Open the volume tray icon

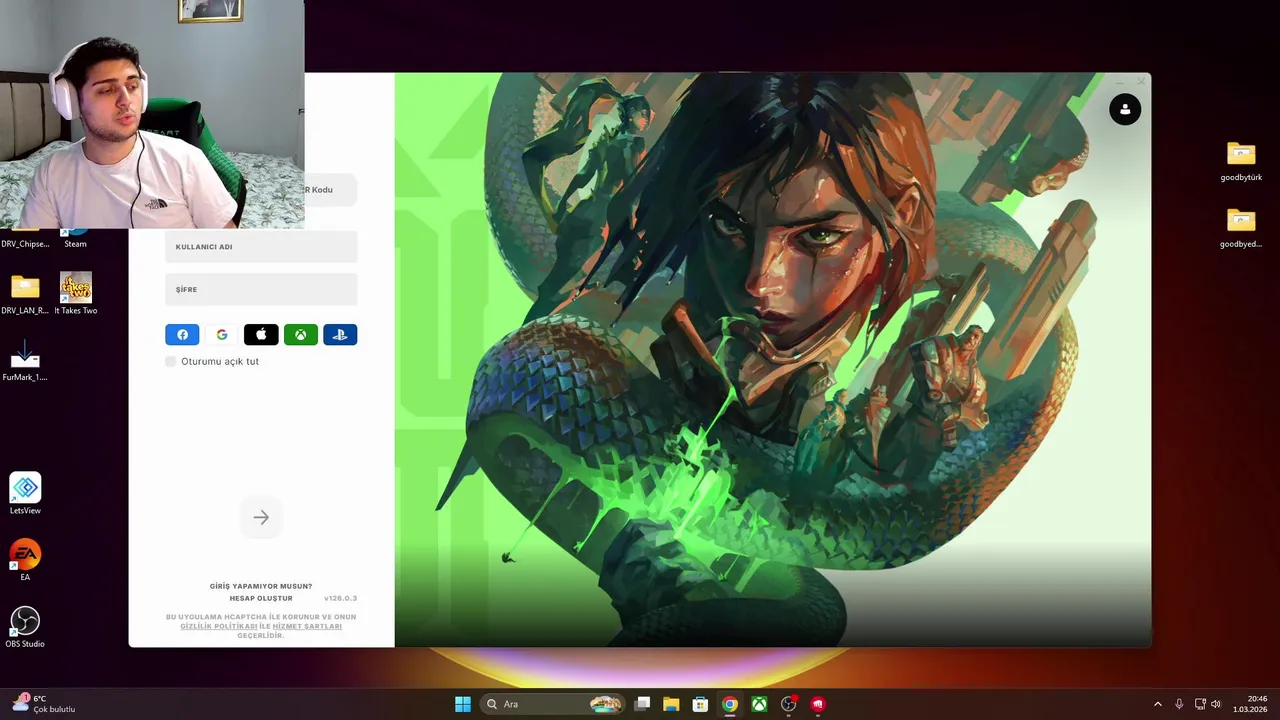click(x=1216, y=704)
